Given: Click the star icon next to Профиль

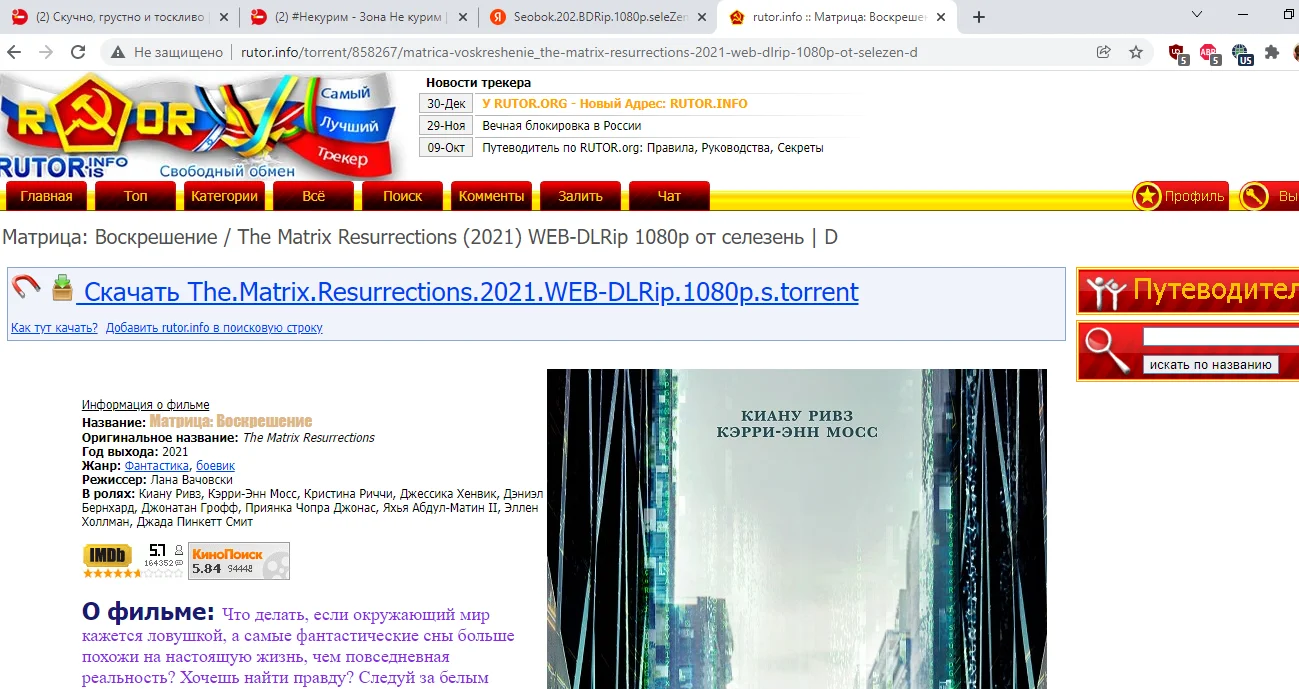Looking at the screenshot, I should pos(1145,196).
